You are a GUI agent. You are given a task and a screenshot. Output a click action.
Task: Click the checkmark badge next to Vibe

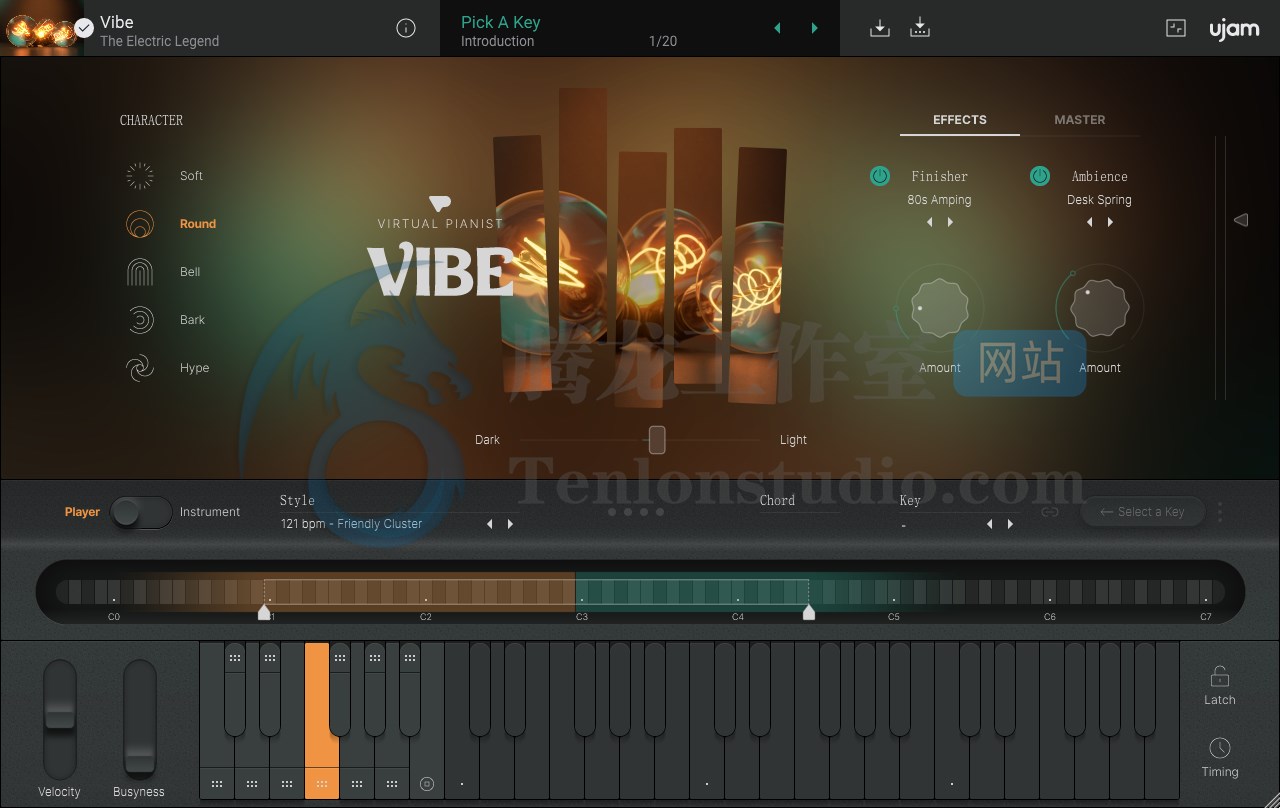pyautogui.click(x=84, y=28)
